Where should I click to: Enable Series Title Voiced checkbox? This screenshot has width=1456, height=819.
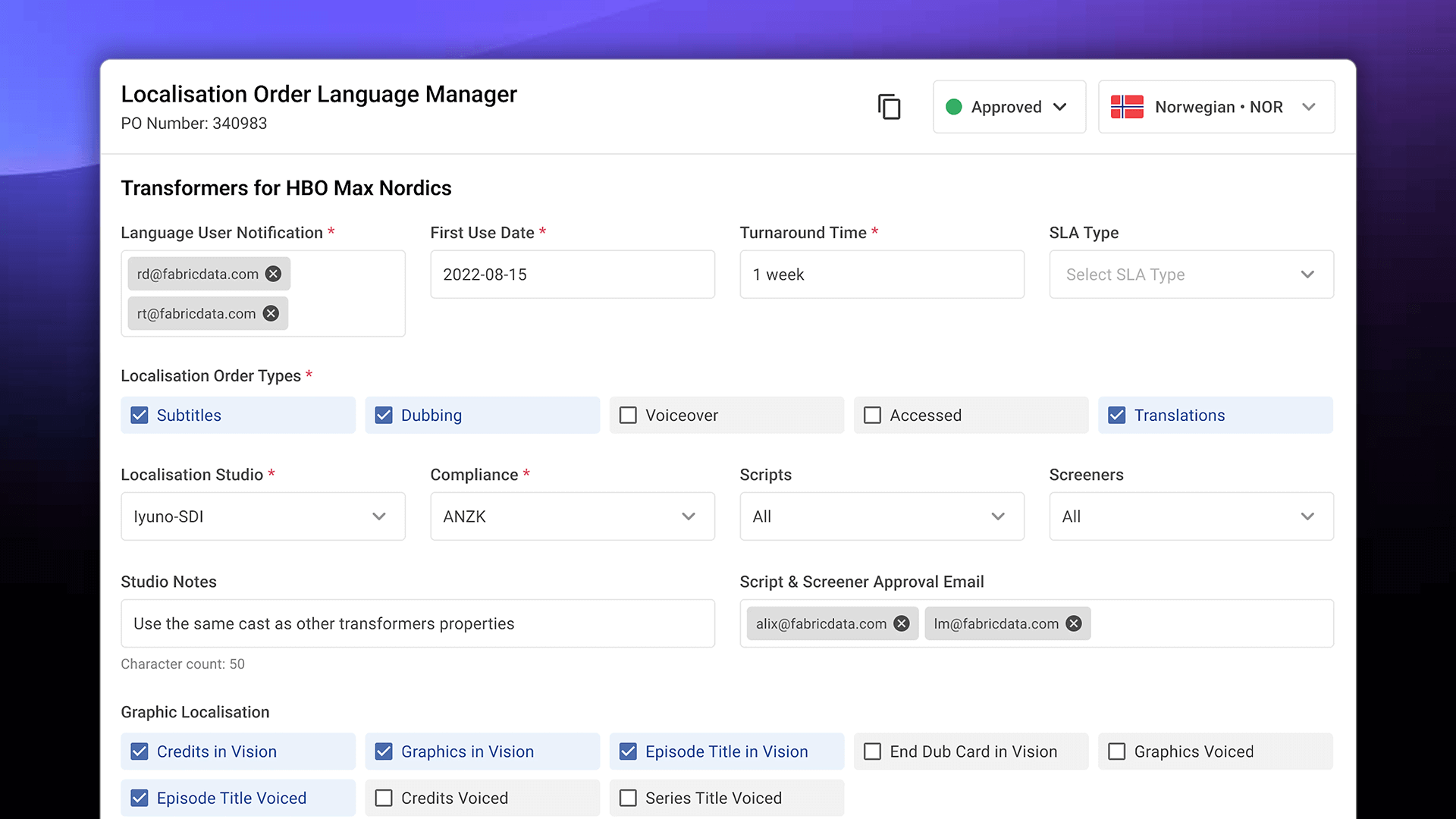(x=628, y=798)
